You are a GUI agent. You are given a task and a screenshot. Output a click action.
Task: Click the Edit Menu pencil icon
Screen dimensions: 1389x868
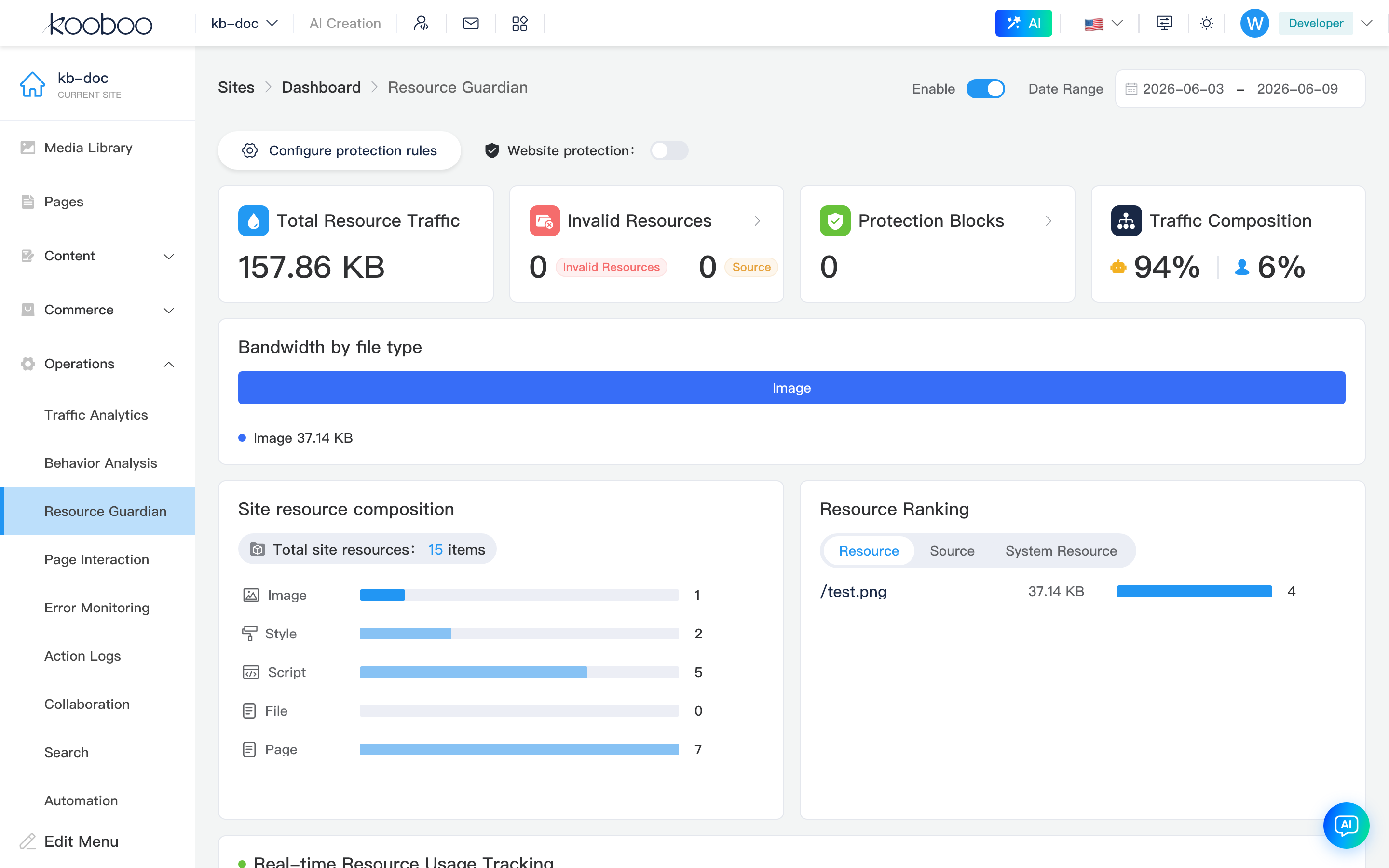click(27, 841)
